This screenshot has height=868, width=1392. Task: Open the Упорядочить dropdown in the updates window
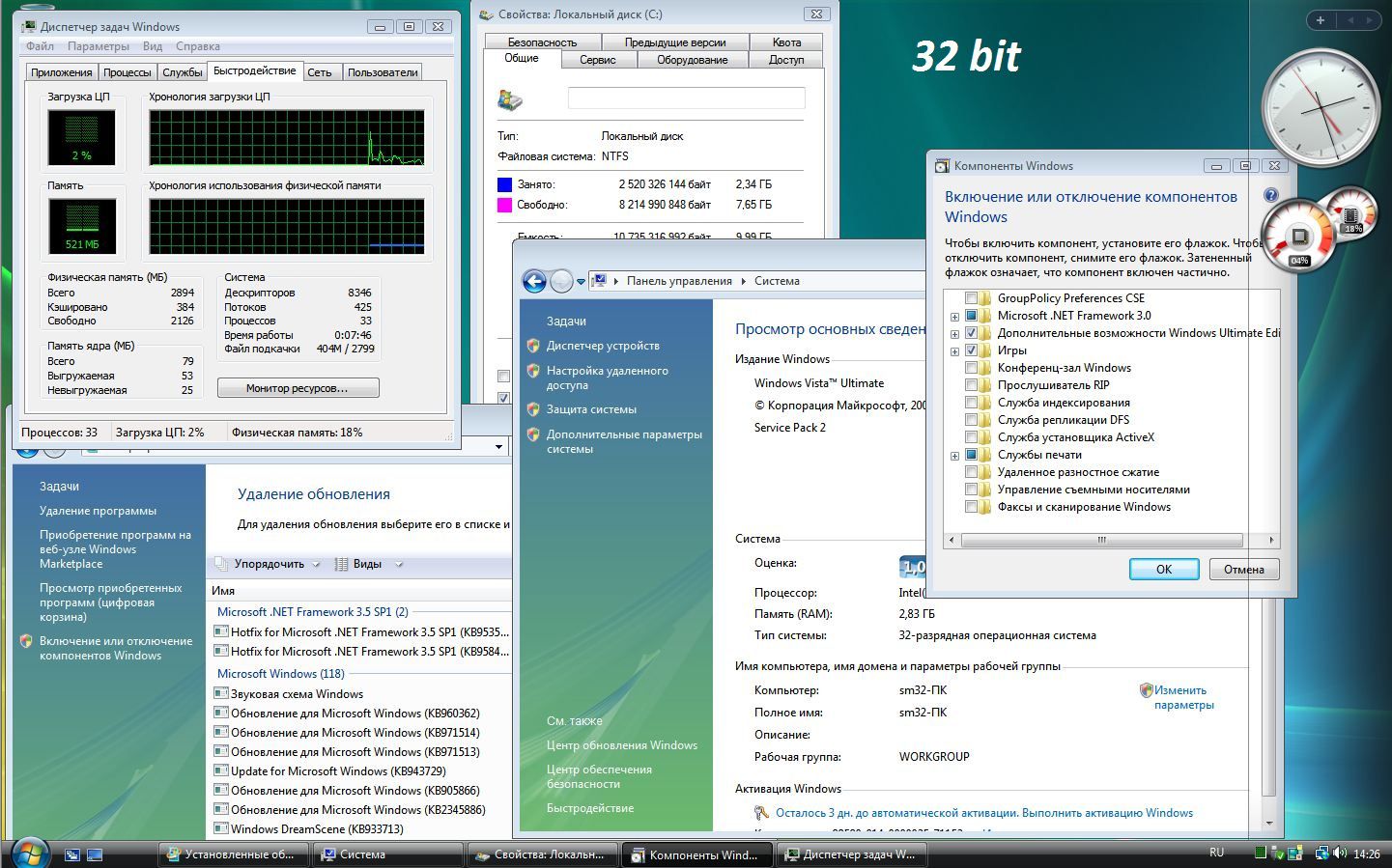[x=267, y=564]
